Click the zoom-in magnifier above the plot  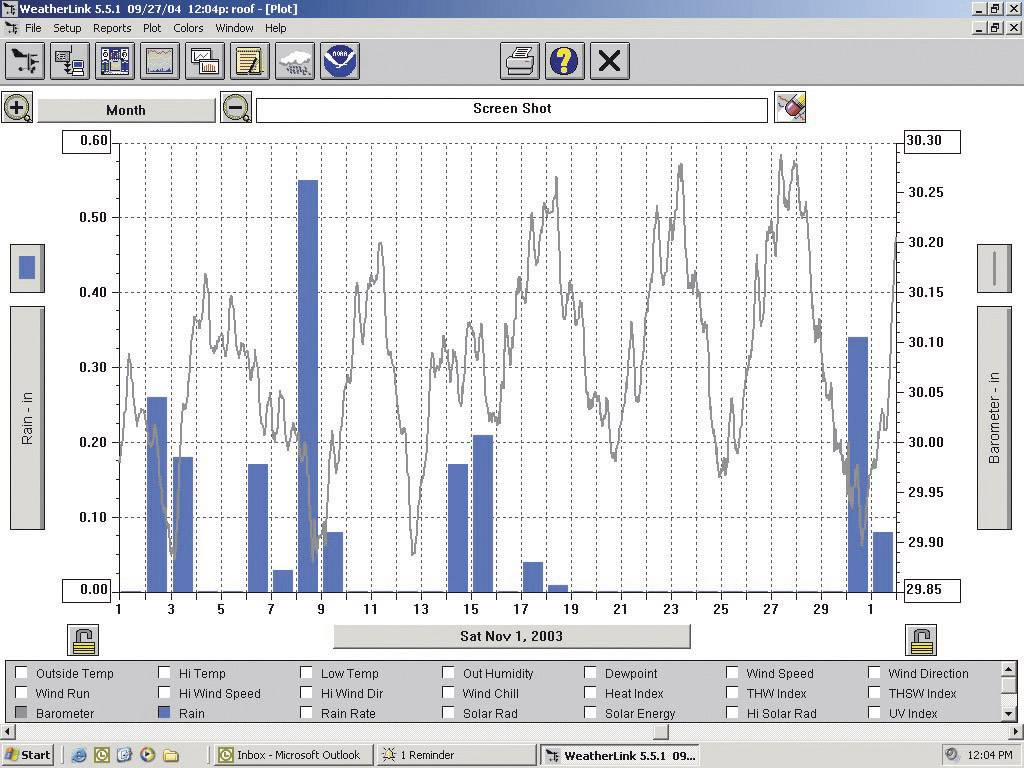[x=17, y=107]
